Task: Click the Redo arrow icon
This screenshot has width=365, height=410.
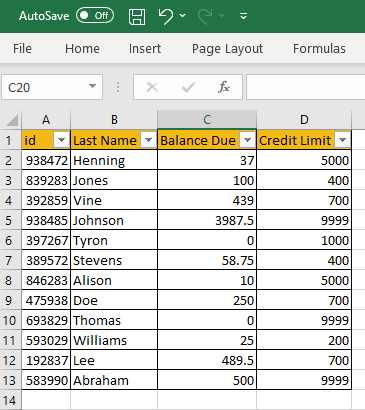Action: click(x=205, y=16)
